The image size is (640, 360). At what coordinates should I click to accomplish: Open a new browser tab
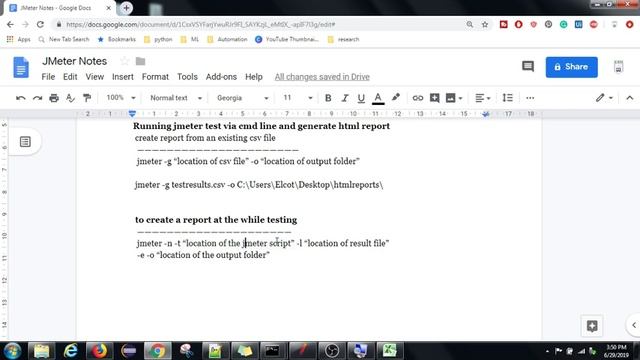(x=126, y=8)
